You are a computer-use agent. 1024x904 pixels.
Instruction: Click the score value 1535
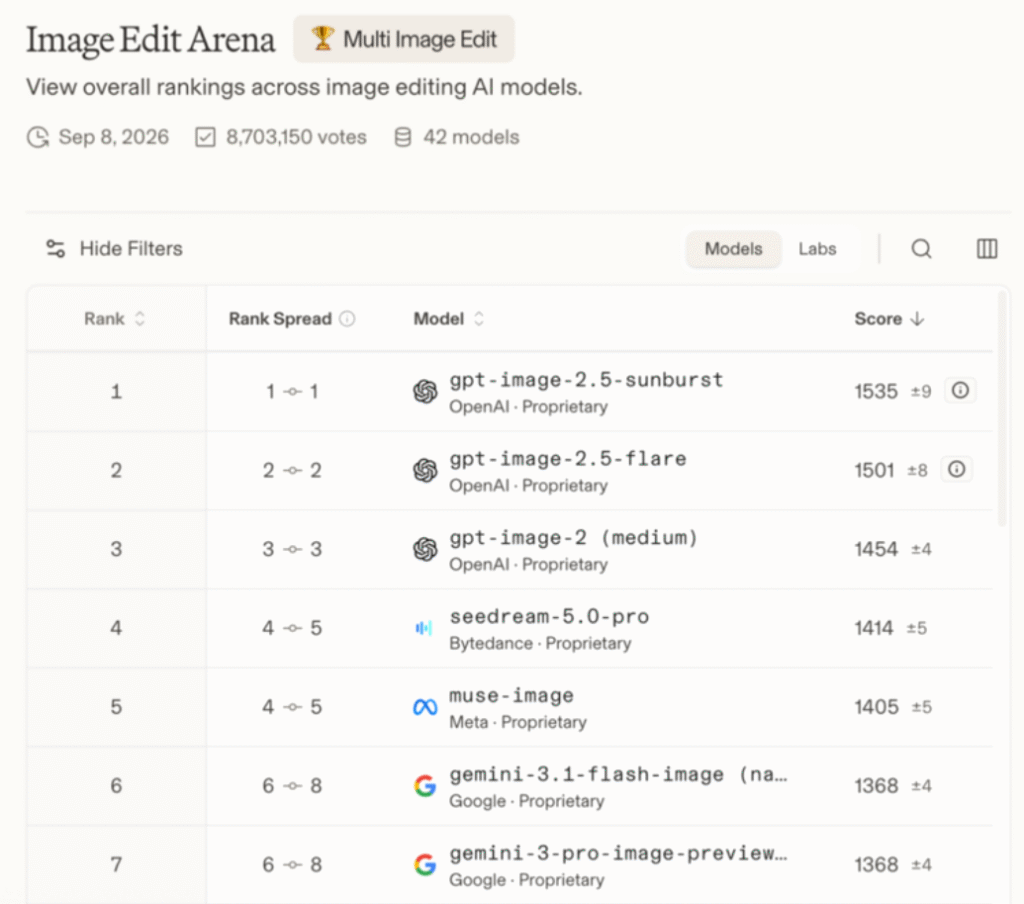876,391
